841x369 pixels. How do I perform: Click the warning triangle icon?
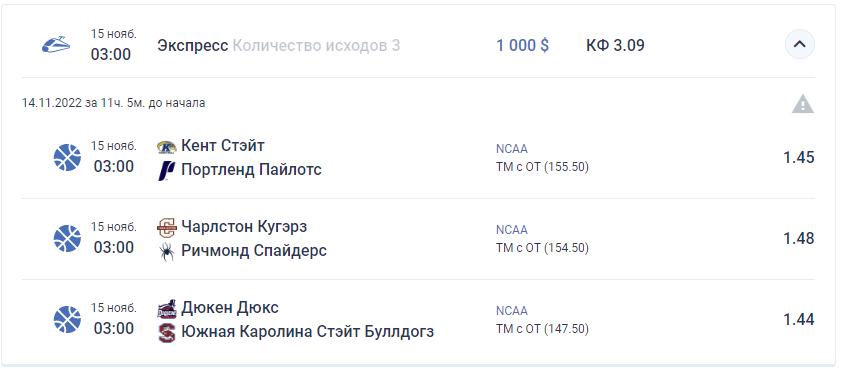[x=802, y=104]
